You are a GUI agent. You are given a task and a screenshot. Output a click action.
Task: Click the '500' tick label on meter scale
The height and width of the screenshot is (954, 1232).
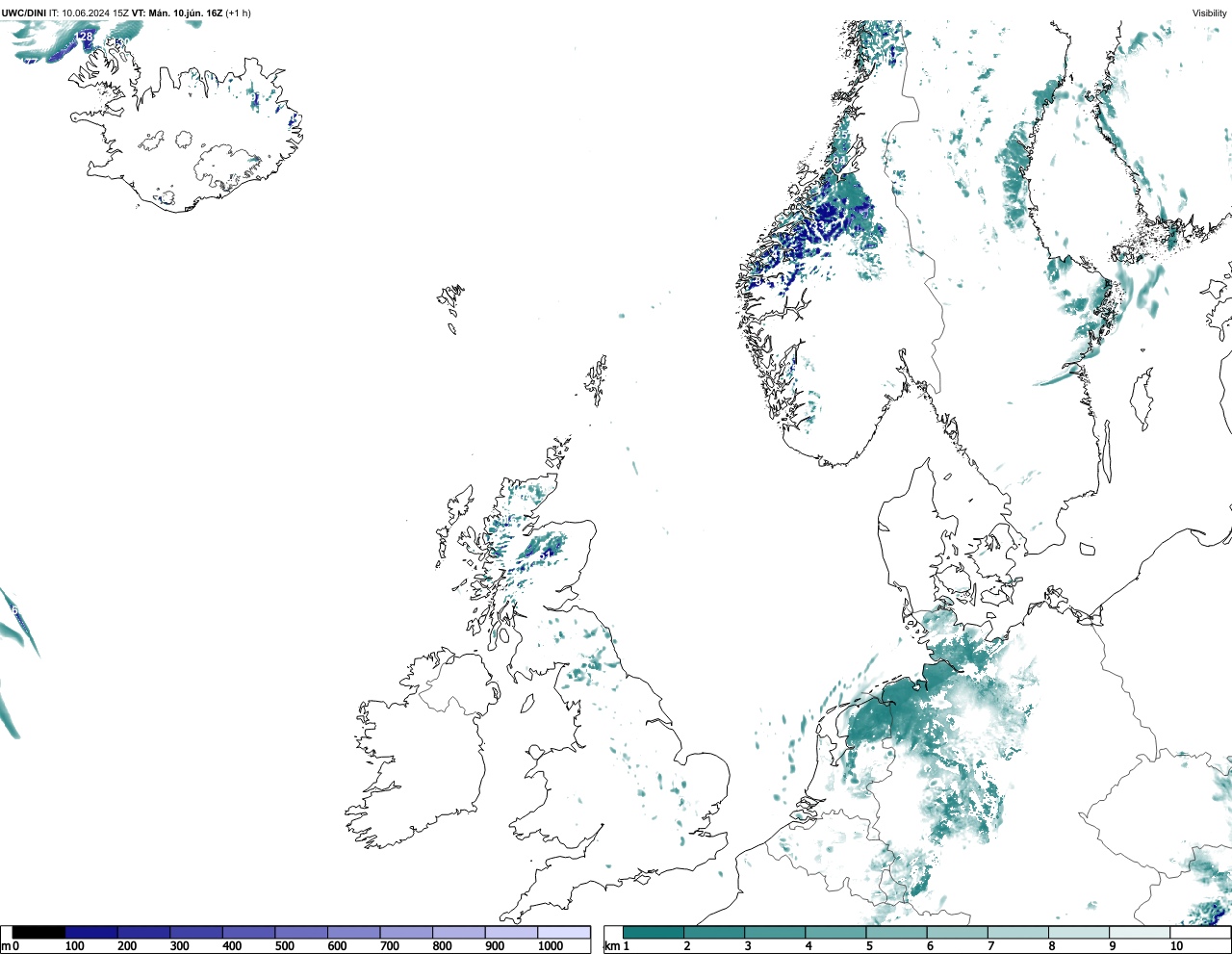pos(284,946)
